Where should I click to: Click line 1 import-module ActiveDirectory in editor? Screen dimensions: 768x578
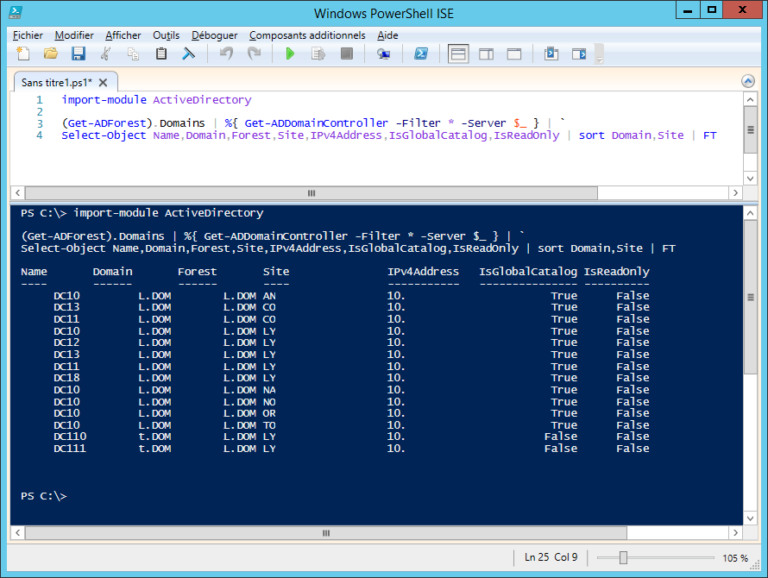click(x=156, y=100)
